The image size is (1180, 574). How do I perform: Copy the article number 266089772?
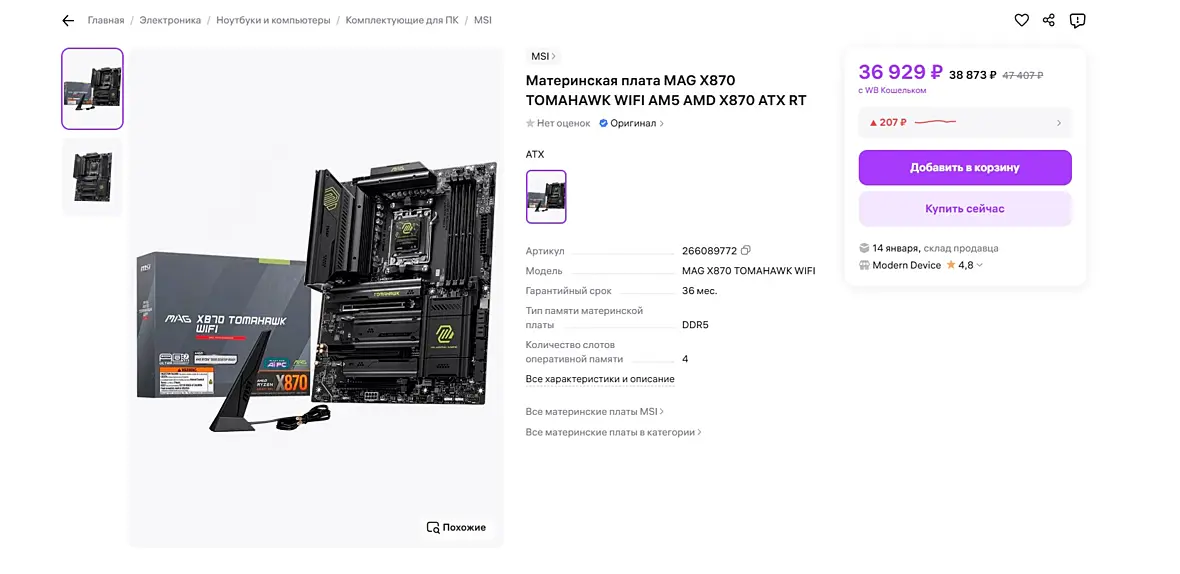tap(746, 251)
